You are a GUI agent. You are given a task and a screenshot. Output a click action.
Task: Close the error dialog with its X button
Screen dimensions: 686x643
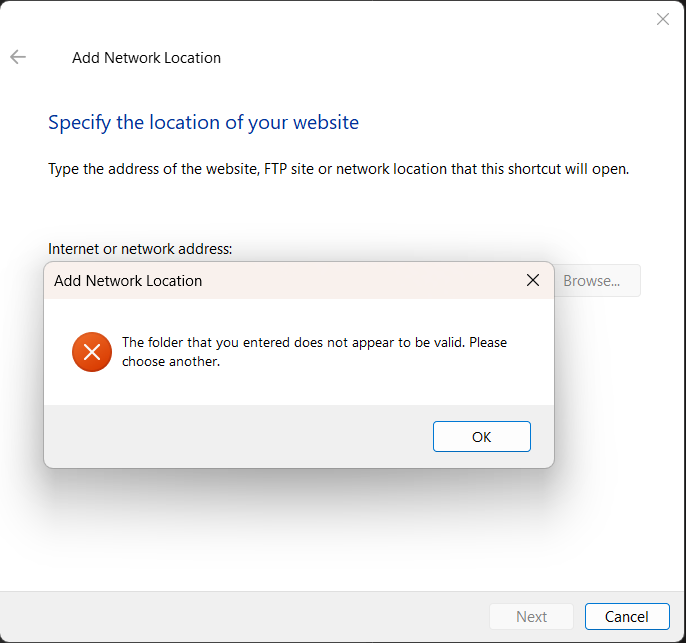click(533, 280)
